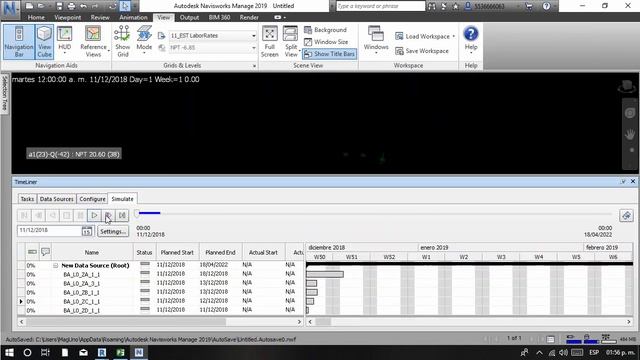Viewport: 640px width, 360px height.
Task: Open the Output ribbon tab
Action: (x=189, y=18)
